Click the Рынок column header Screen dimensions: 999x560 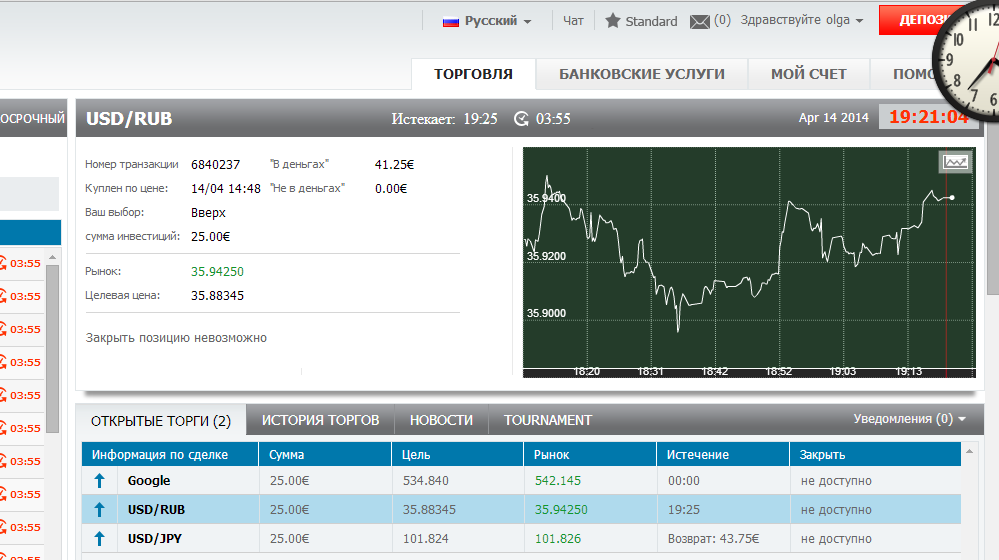coord(590,455)
